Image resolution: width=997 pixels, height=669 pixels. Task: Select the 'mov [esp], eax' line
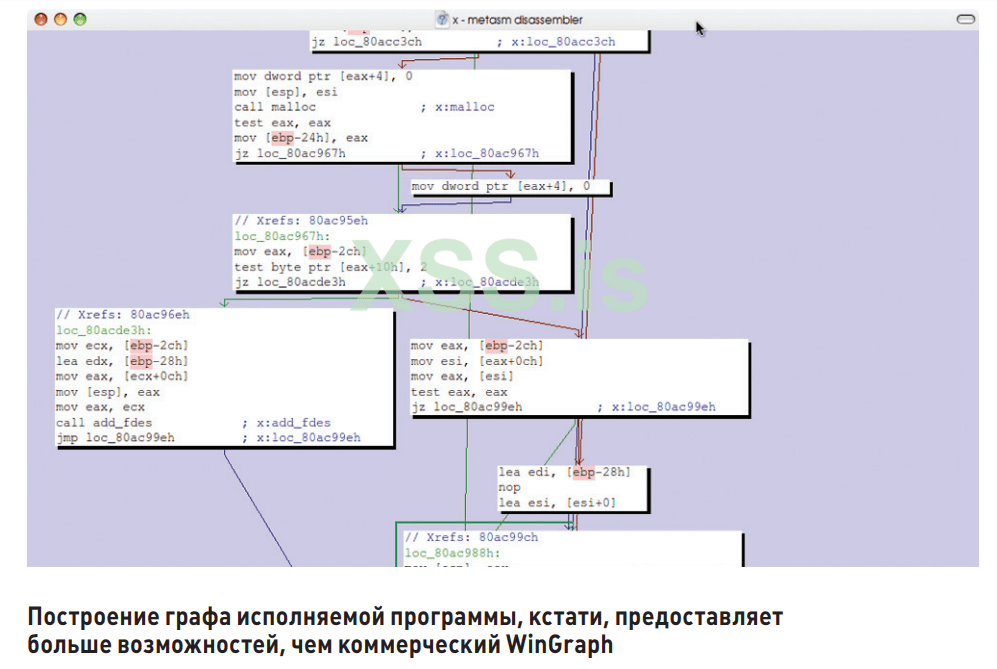point(107,392)
